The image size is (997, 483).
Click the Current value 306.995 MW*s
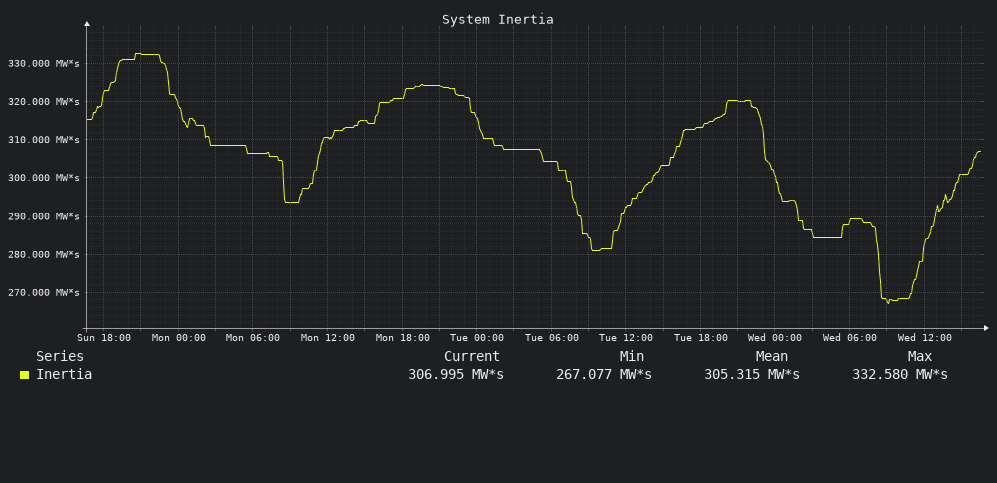455,374
